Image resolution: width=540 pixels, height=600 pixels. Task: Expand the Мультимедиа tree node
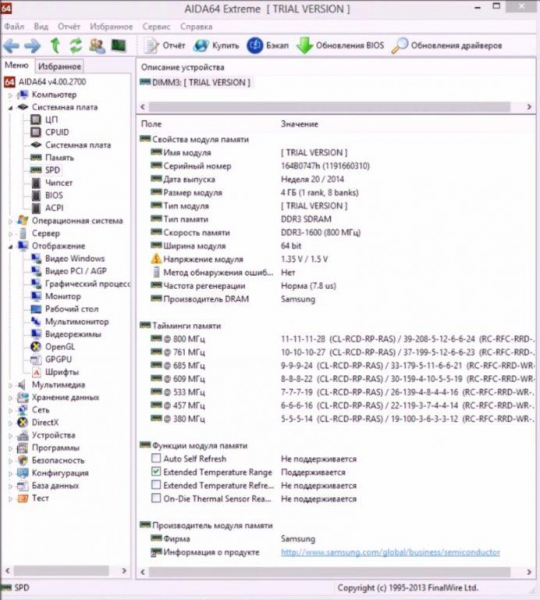tap(10, 385)
